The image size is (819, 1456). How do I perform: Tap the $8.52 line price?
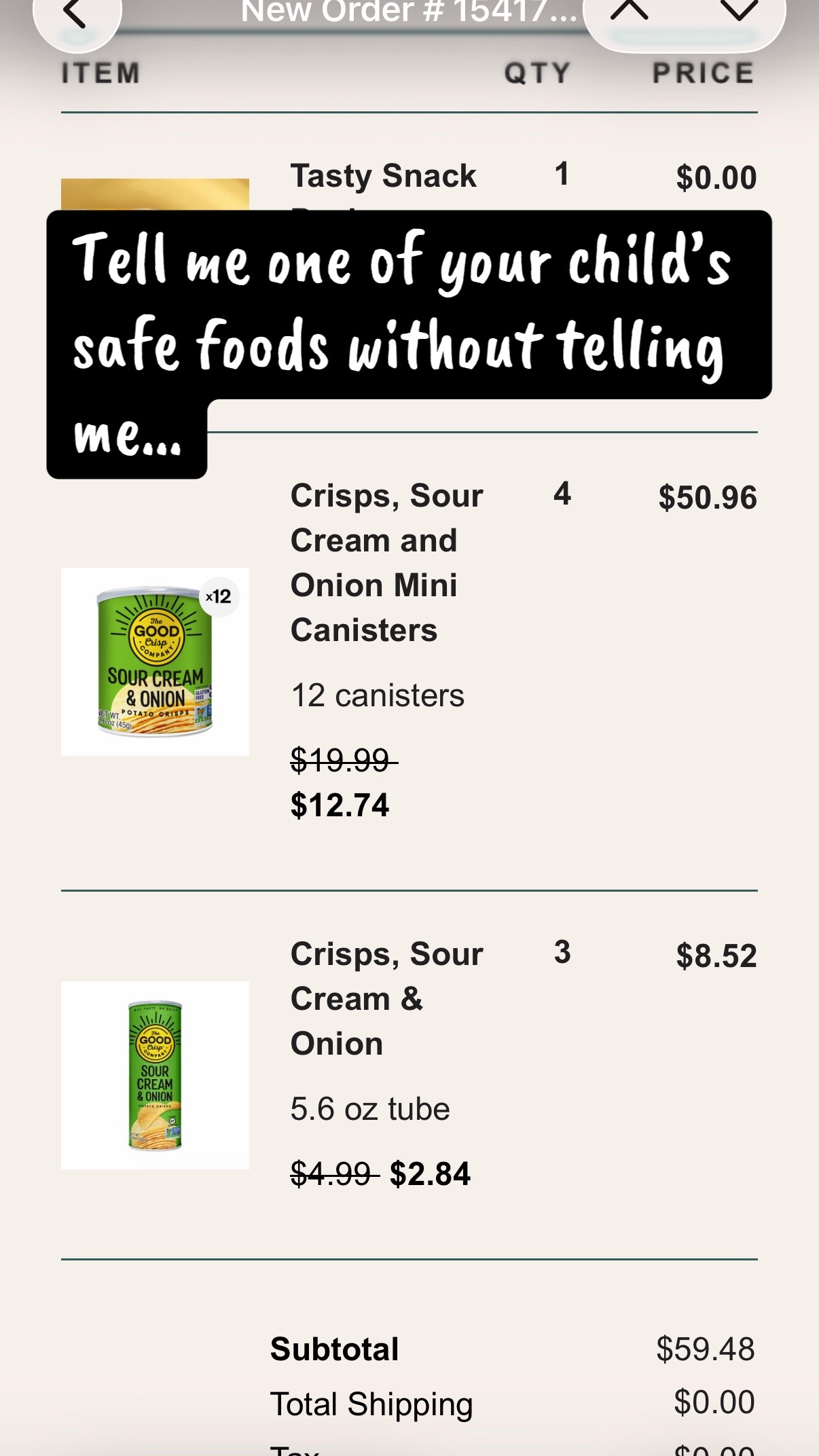(716, 956)
